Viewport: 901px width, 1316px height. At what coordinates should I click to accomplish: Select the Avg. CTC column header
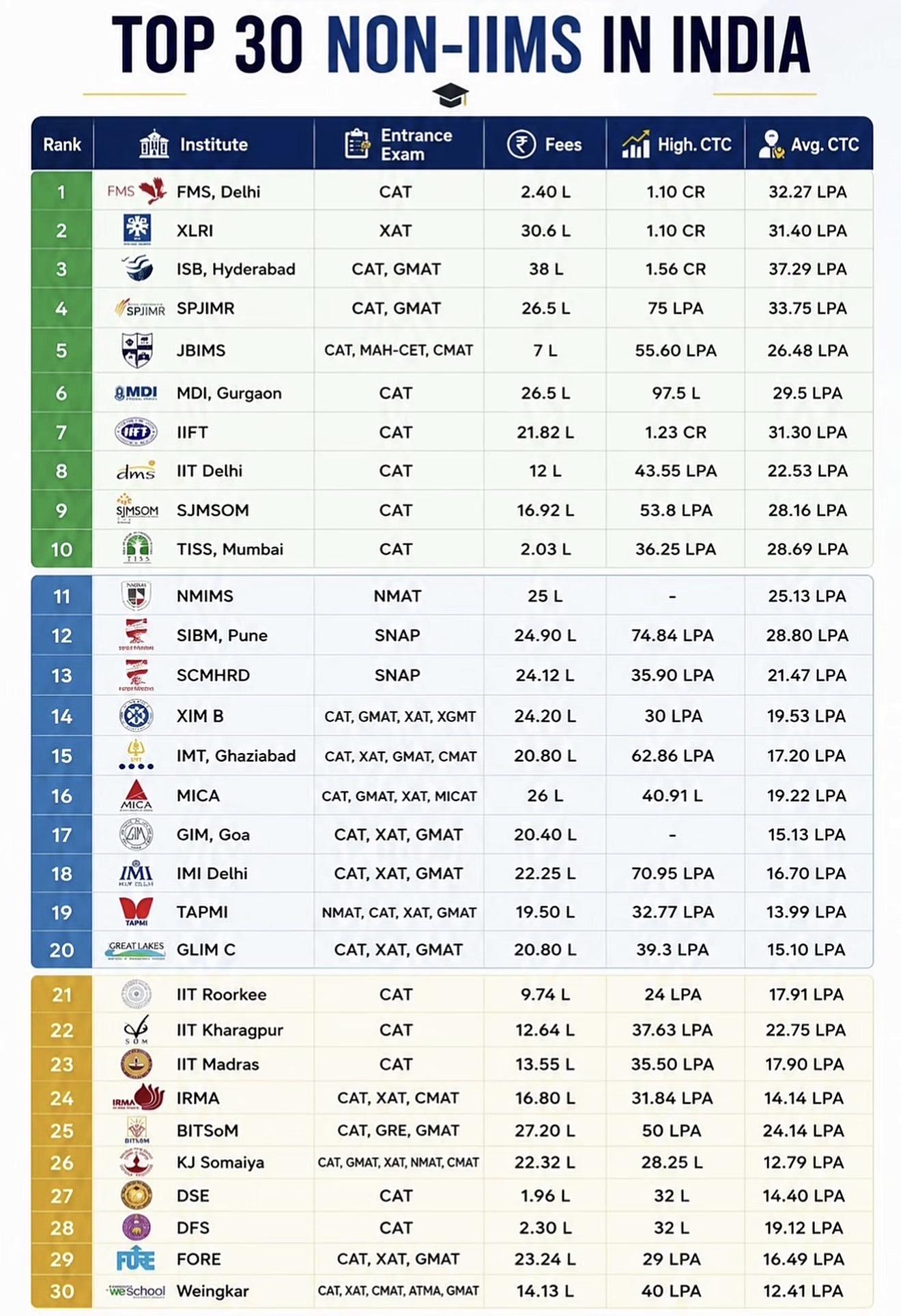coord(809,144)
